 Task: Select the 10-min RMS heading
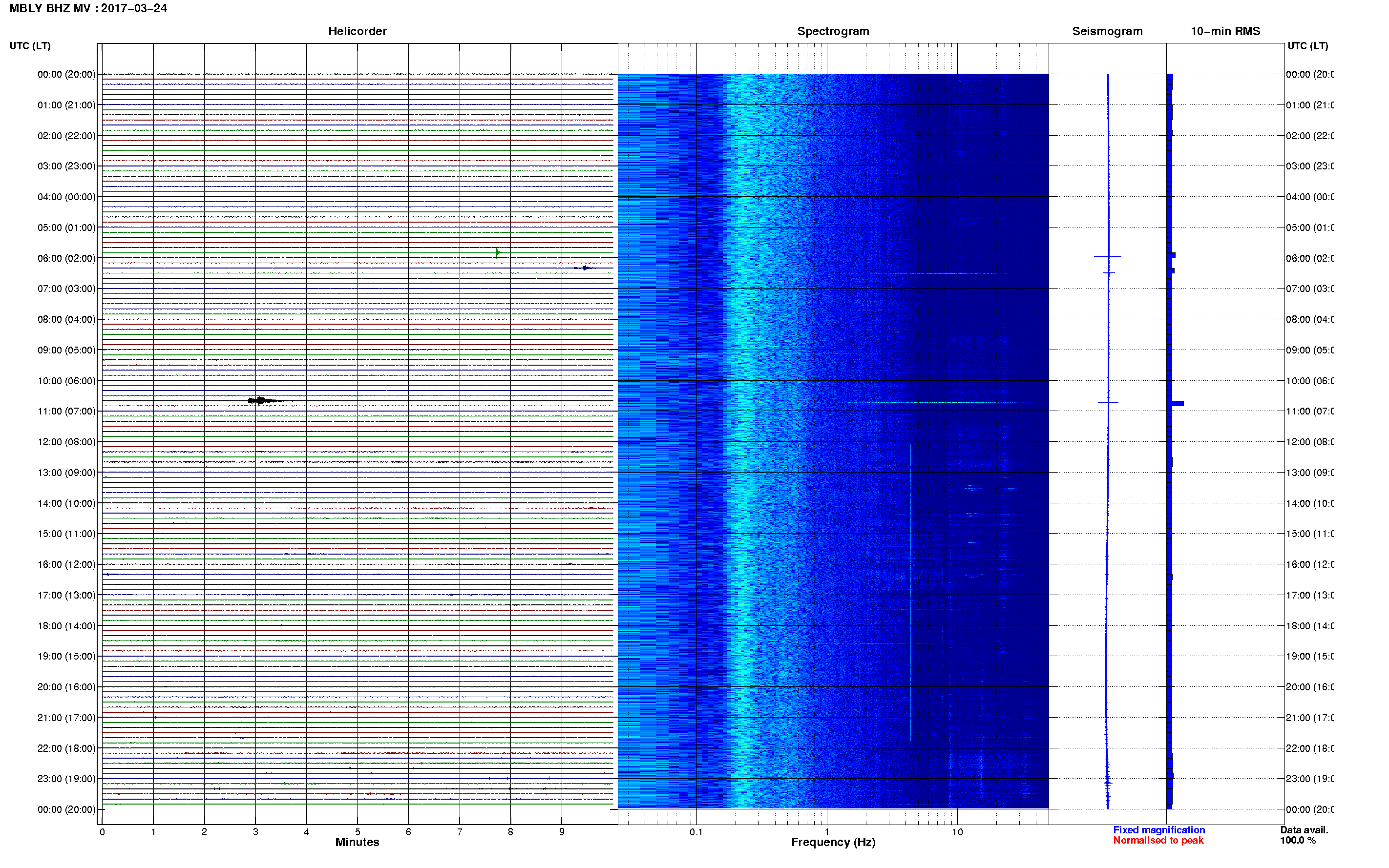(x=1225, y=31)
